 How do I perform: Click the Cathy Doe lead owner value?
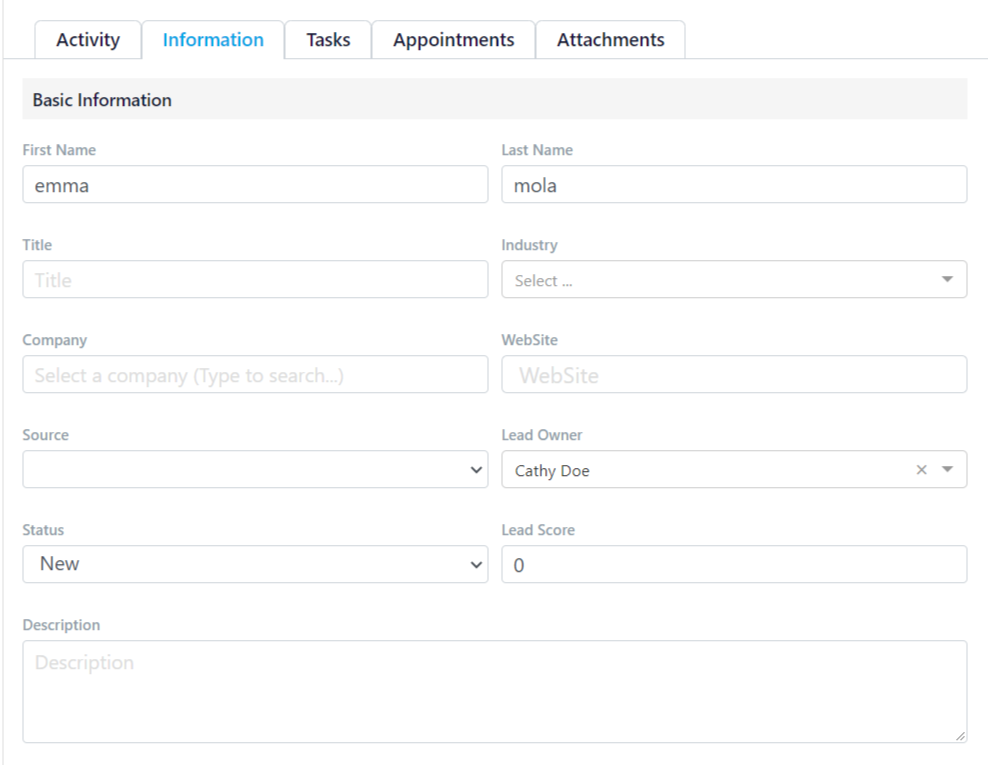pyautogui.click(x=552, y=471)
